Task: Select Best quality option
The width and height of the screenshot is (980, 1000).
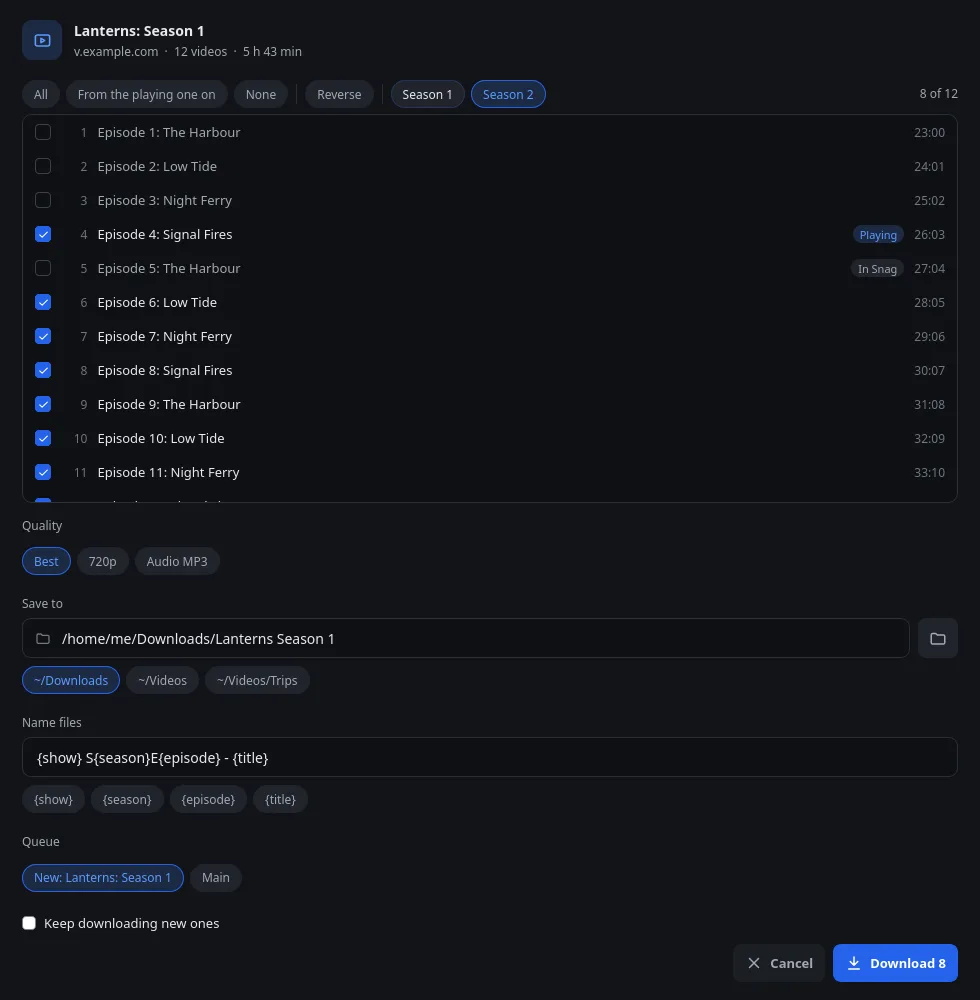Action: (x=46, y=561)
